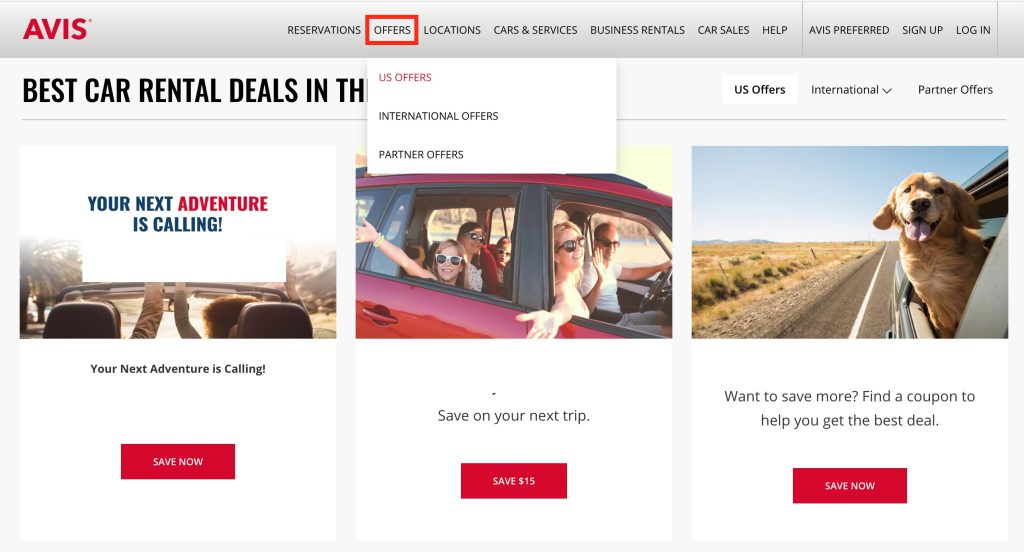Open the golden retriever coupon image
This screenshot has width=1024, height=552.
[x=850, y=242]
